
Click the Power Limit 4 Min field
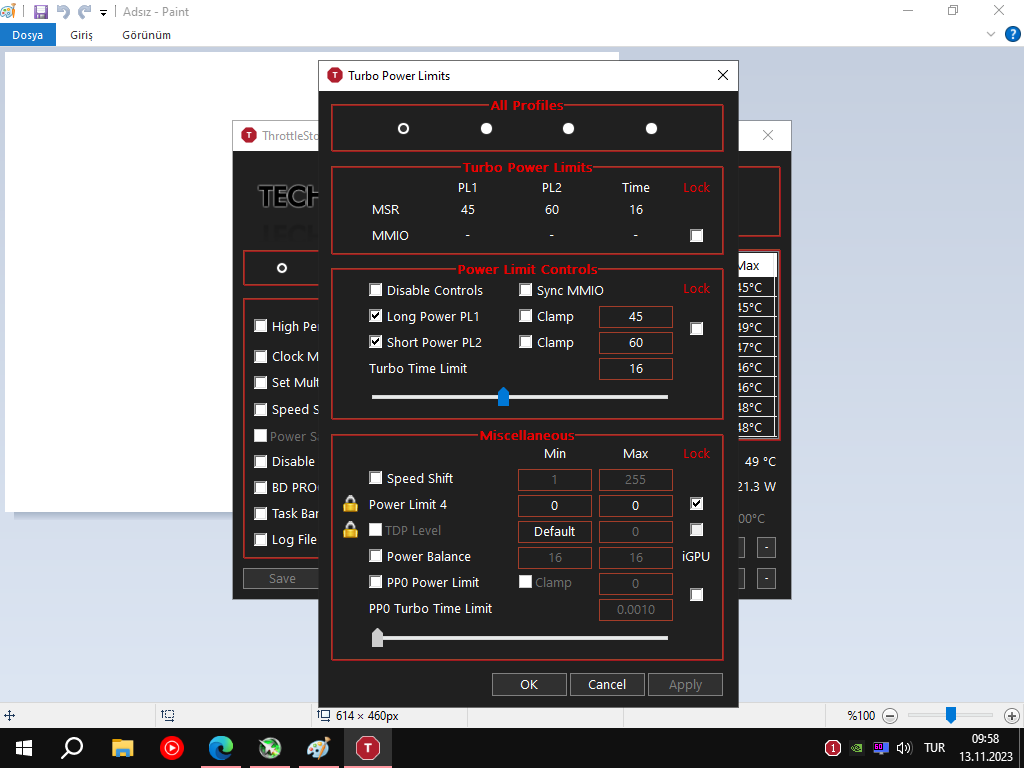coord(555,505)
